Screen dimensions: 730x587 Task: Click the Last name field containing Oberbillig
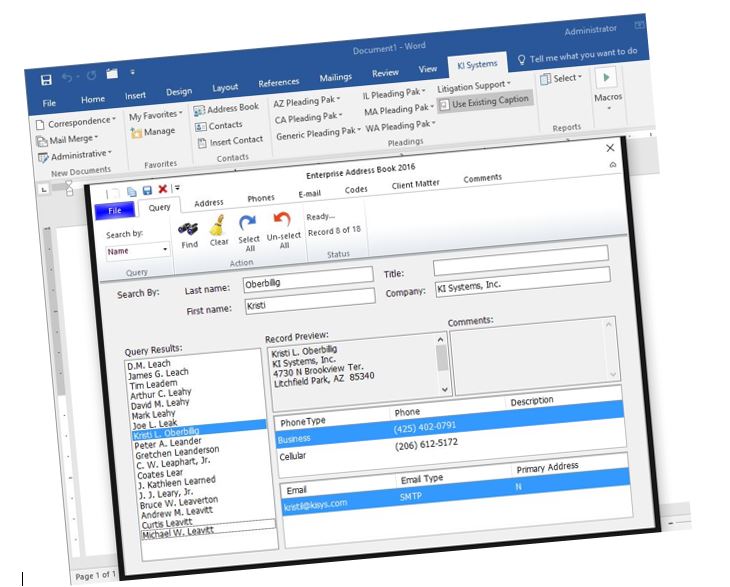[308, 279]
